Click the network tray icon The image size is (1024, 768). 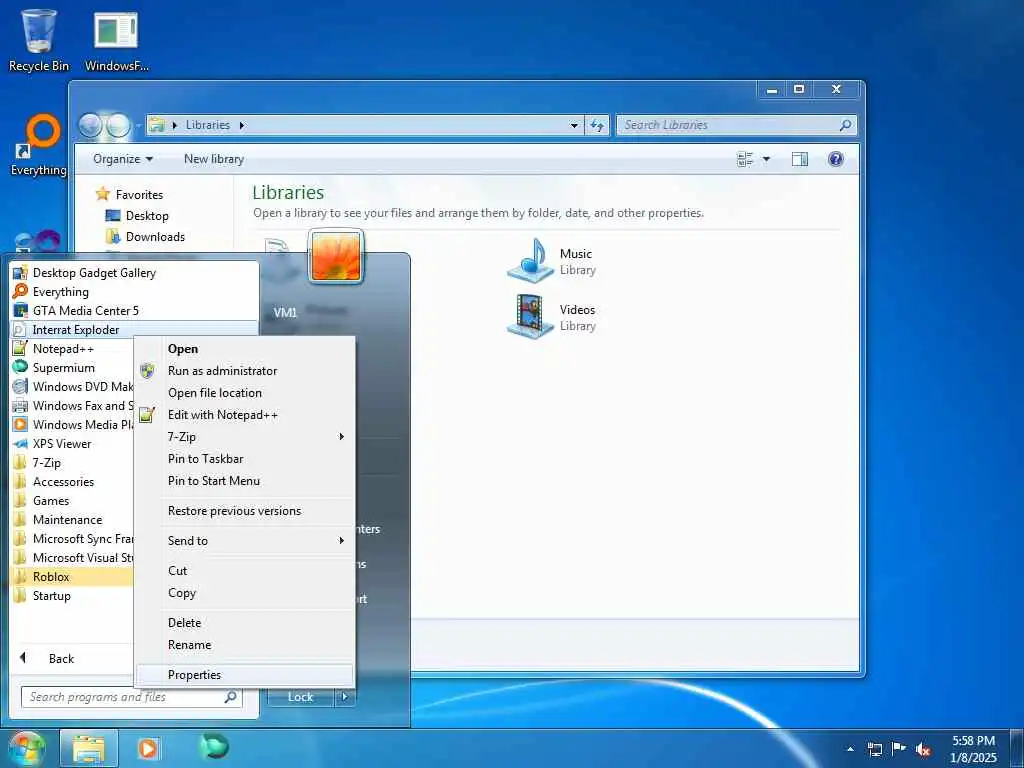point(874,749)
